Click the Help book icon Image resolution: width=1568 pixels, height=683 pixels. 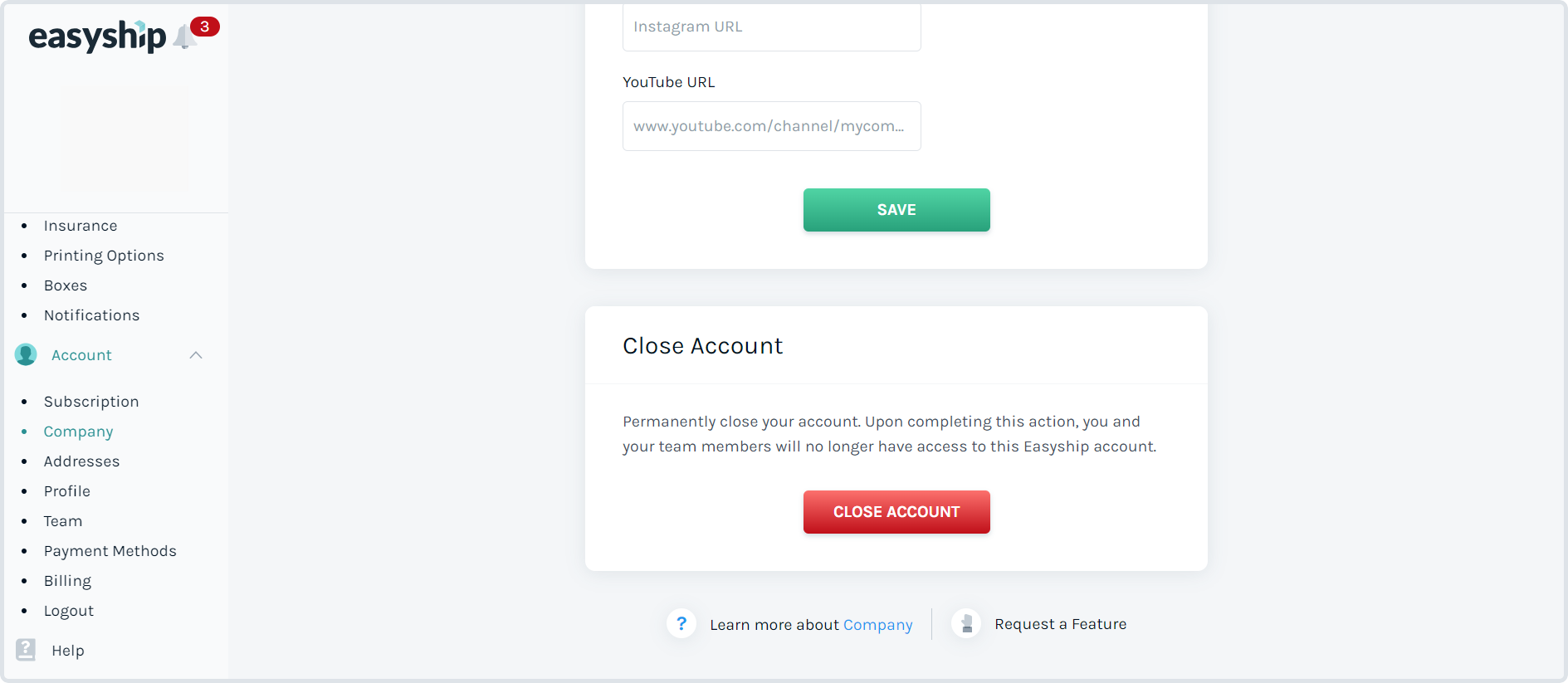coord(26,650)
